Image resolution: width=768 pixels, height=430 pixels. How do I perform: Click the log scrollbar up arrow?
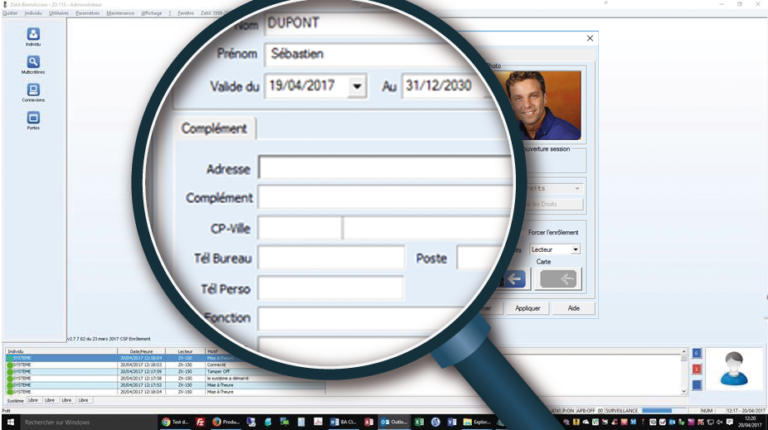point(684,352)
